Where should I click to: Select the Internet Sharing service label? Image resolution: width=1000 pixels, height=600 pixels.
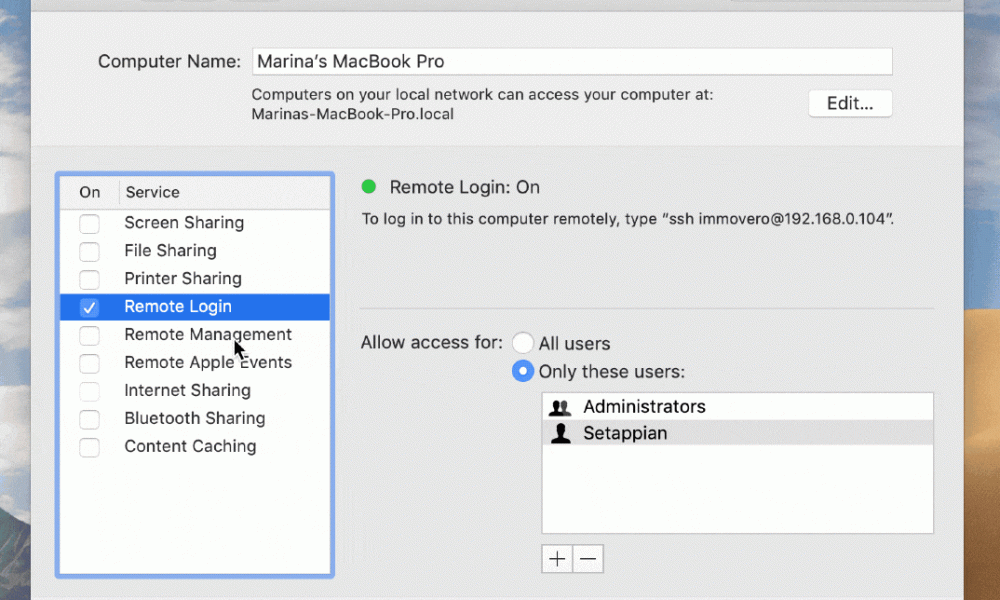click(188, 390)
